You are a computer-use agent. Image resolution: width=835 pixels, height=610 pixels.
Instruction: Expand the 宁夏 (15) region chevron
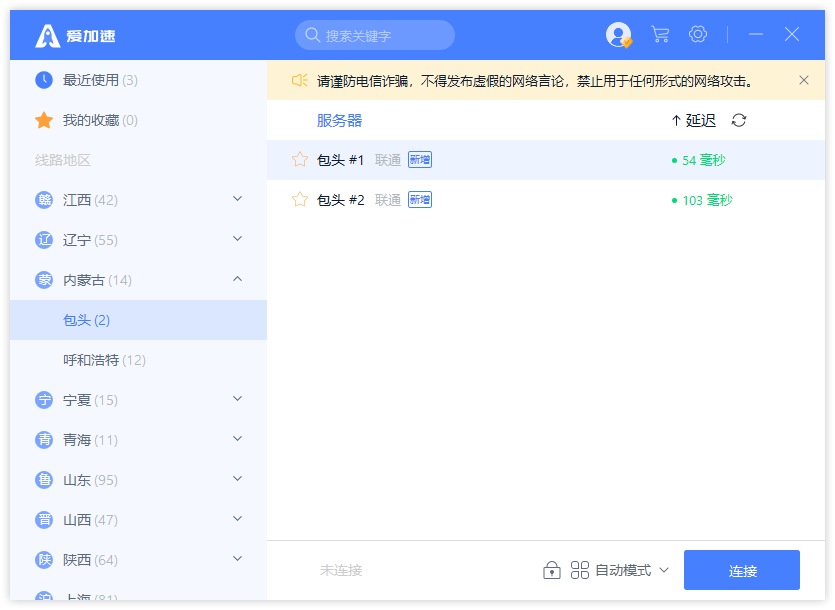pyautogui.click(x=238, y=398)
